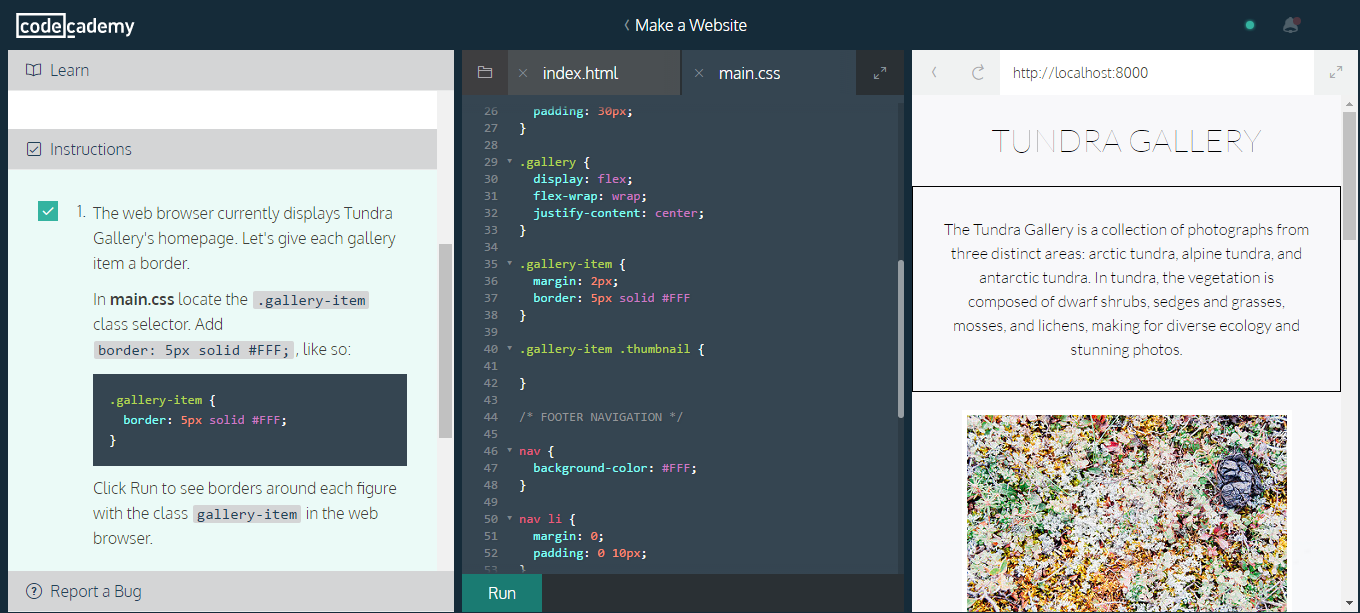Viewport: 1360px width, 613px height.
Task: Click the justify-content: center code line
Action: (x=619, y=213)
